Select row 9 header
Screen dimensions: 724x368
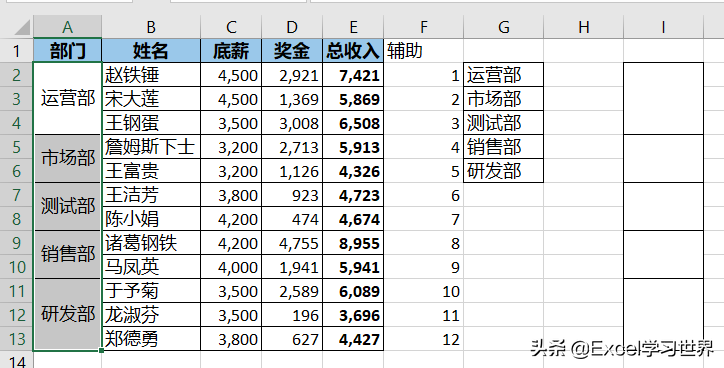point(17,243)
